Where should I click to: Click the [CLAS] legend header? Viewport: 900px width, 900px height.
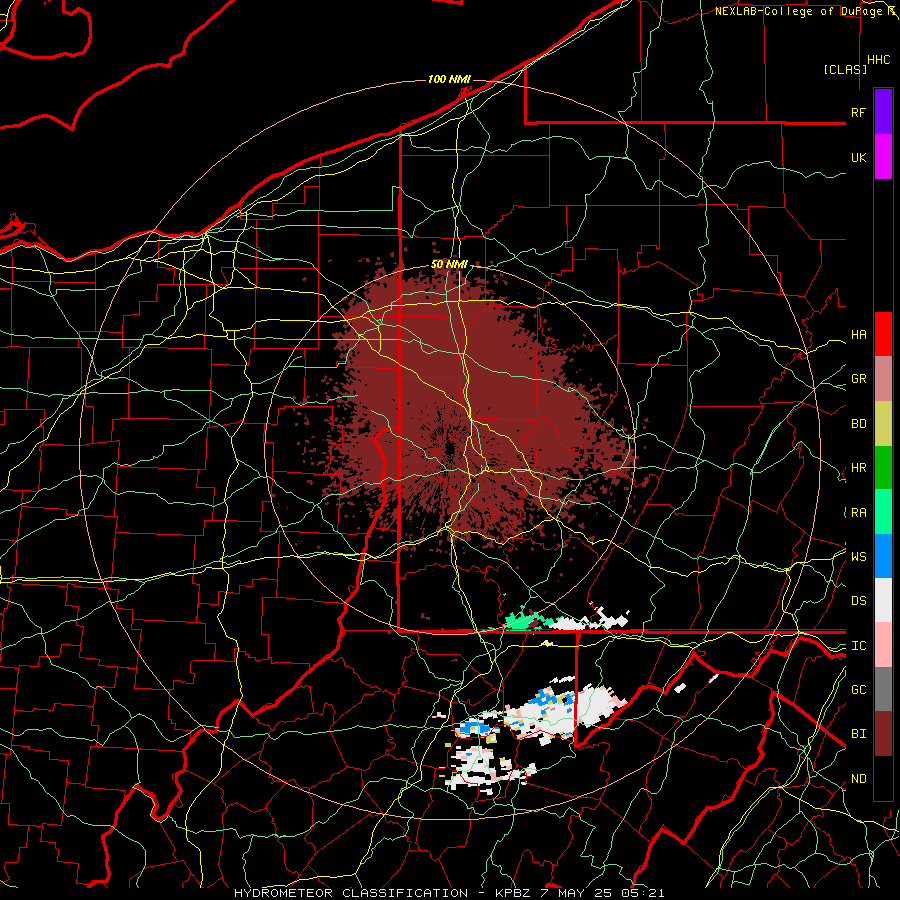pyautogui.click(x=845, y=69)
